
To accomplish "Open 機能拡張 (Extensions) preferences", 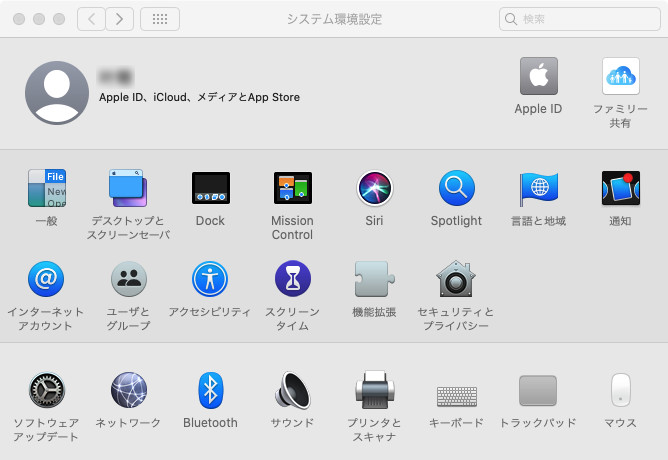I will pos(374,279).
